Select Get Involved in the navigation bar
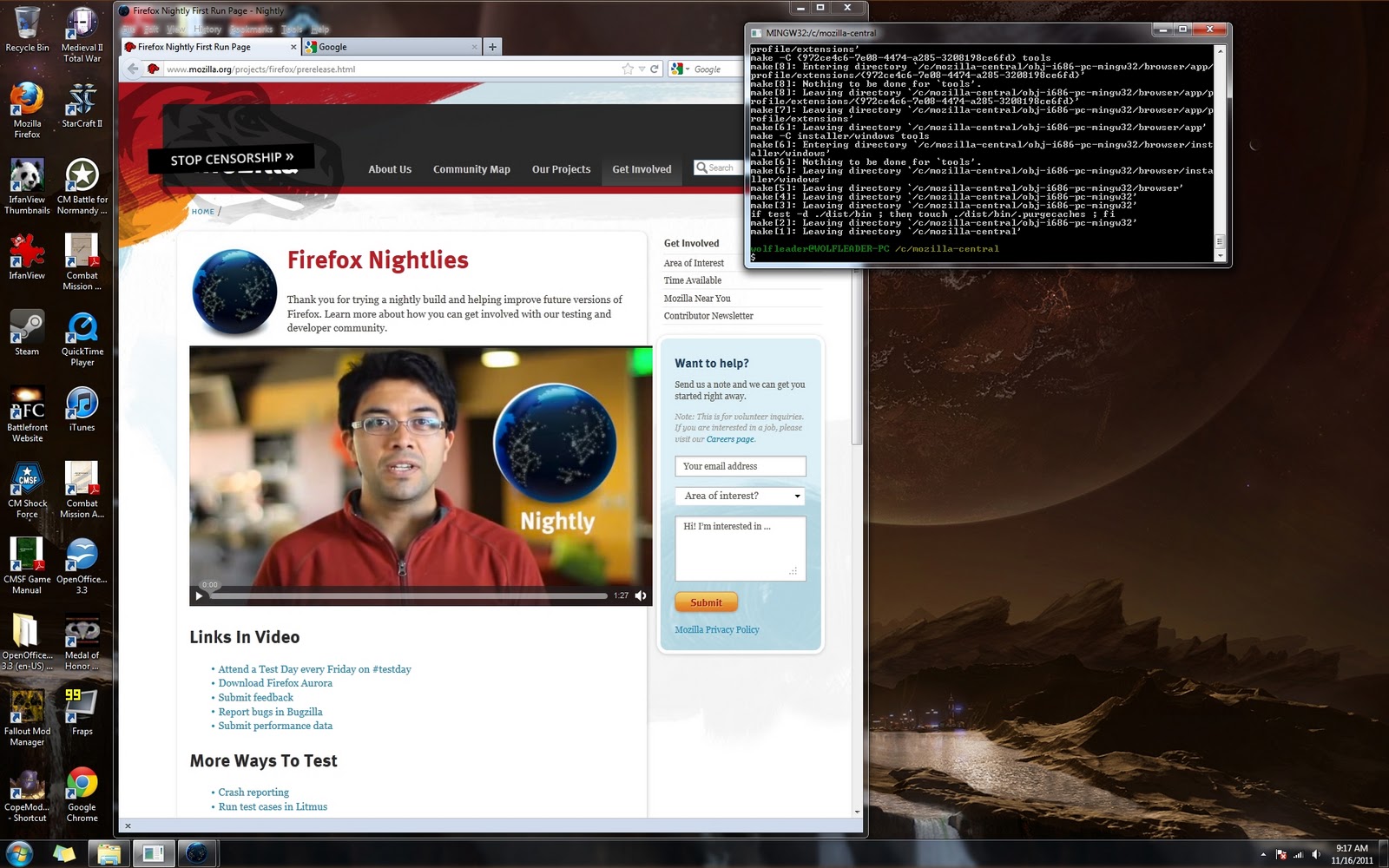 click(x=642, y=169)
